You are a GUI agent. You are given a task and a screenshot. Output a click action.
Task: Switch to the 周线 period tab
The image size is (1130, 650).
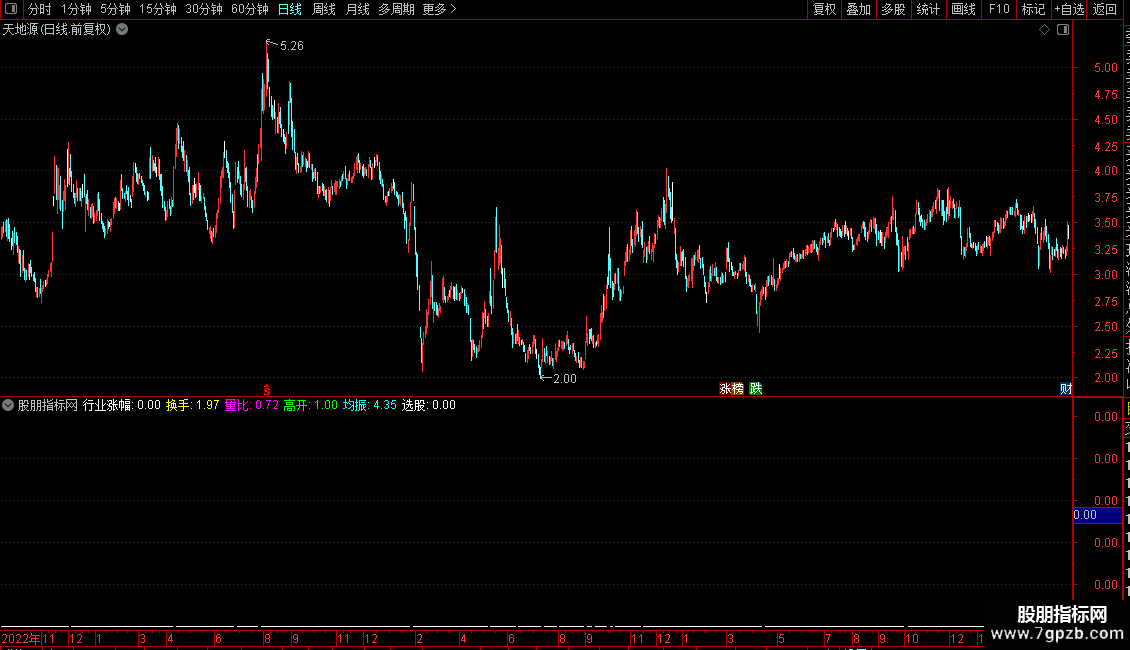[x=324, y=9]
